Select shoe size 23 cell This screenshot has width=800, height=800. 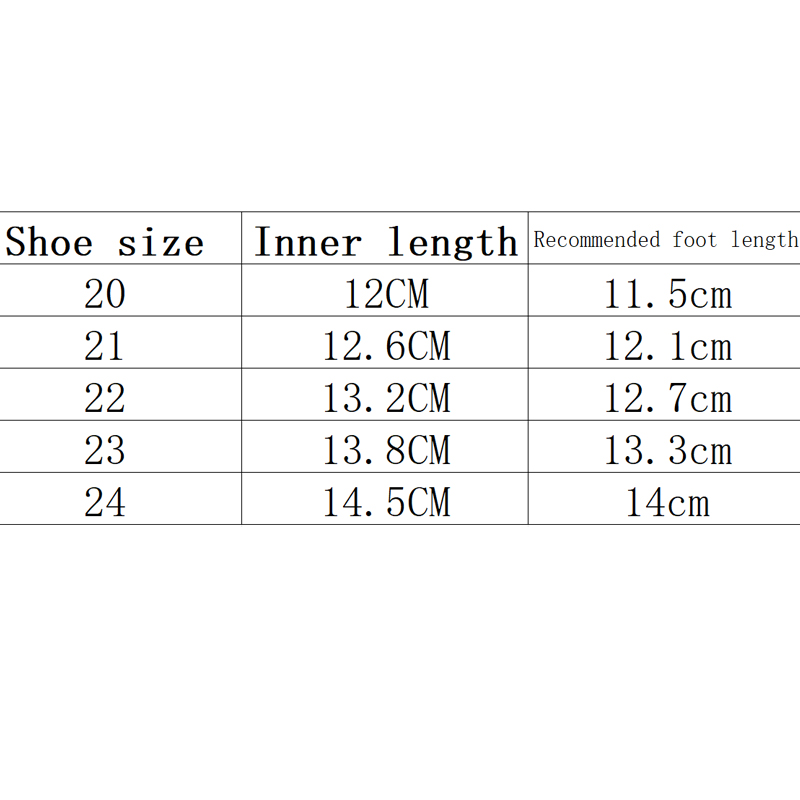(105, 450)
